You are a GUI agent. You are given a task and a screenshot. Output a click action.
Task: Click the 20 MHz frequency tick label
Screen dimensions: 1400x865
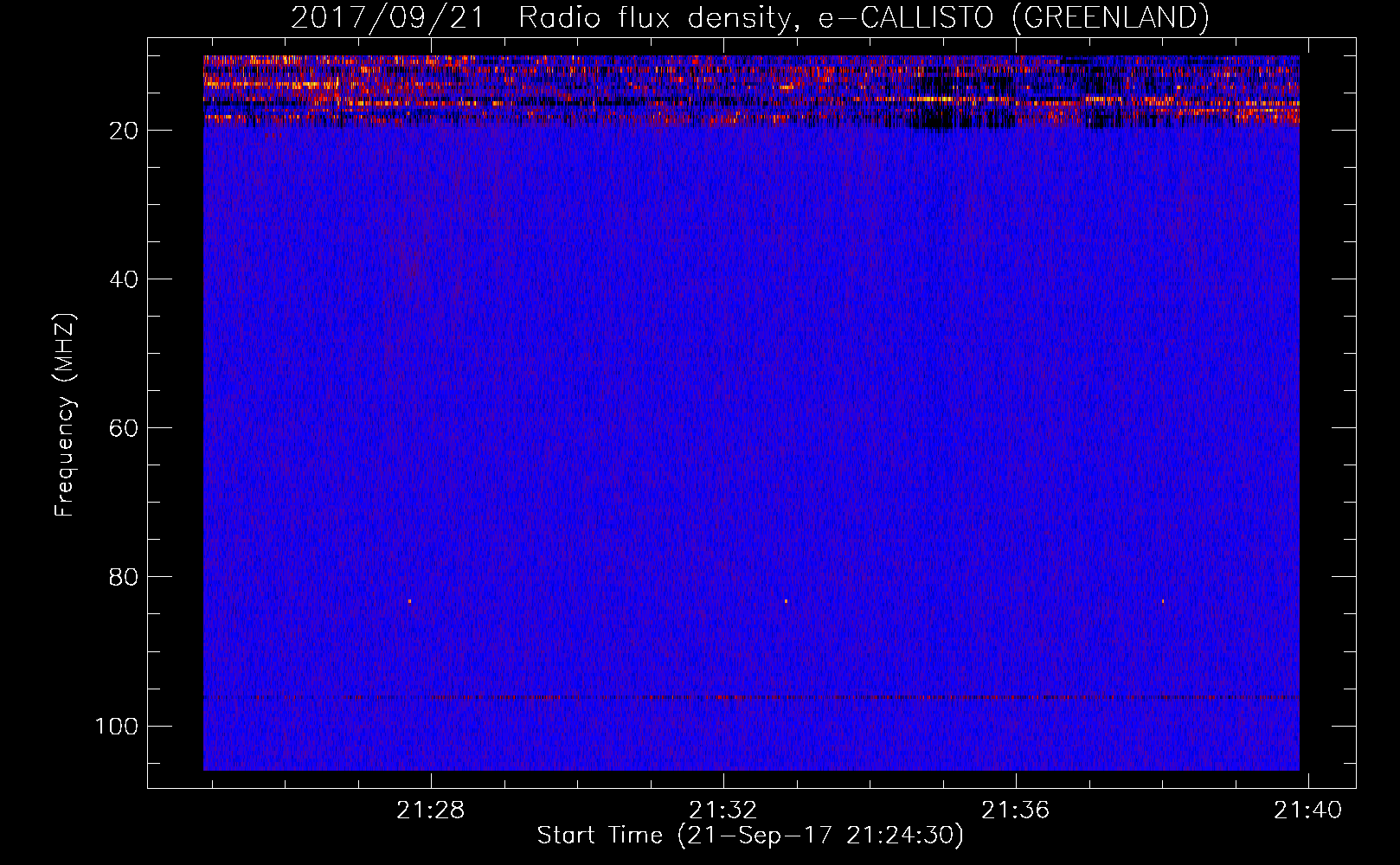coord(124,131)
